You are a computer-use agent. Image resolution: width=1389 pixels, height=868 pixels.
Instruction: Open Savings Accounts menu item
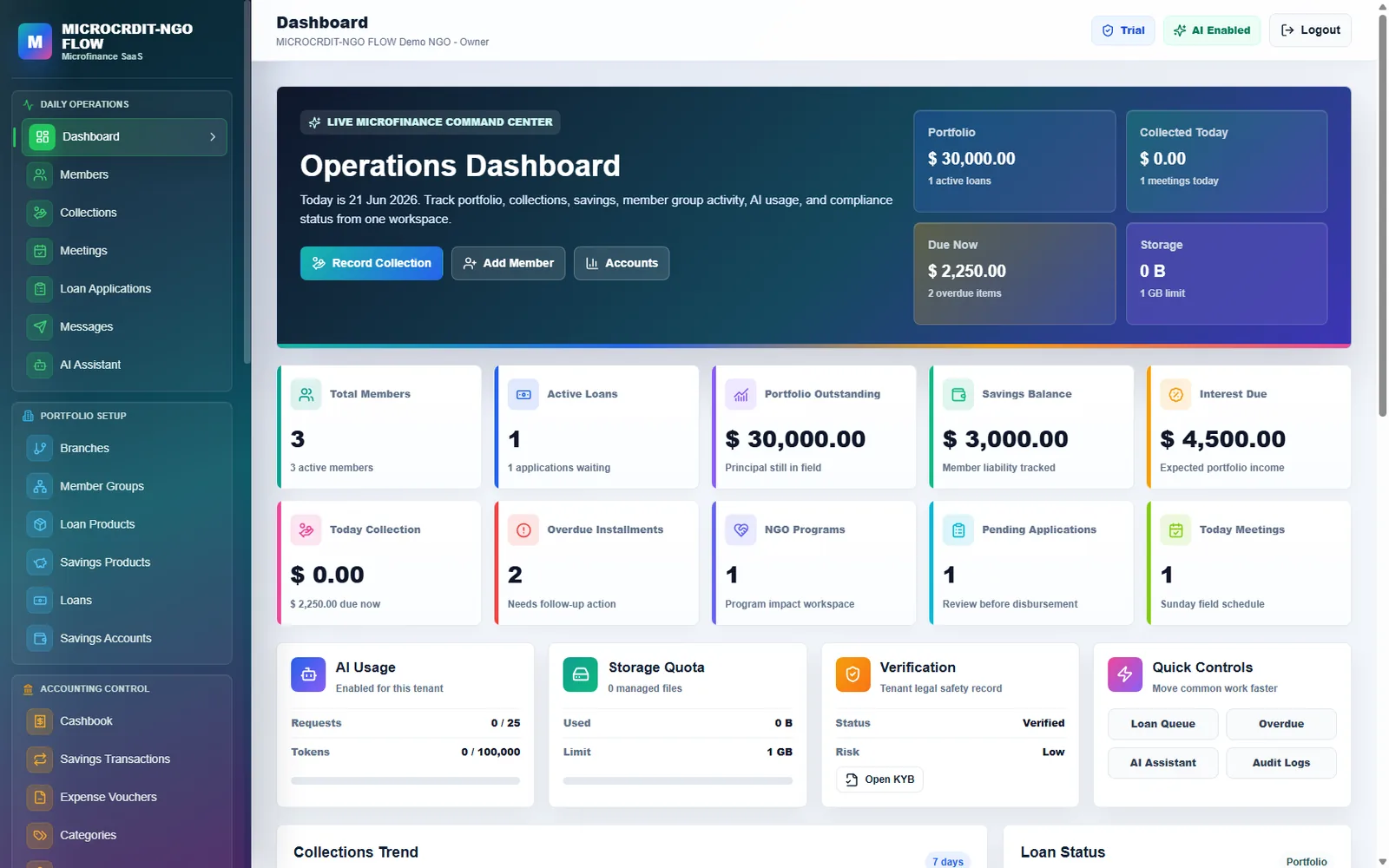pos(124,639)
